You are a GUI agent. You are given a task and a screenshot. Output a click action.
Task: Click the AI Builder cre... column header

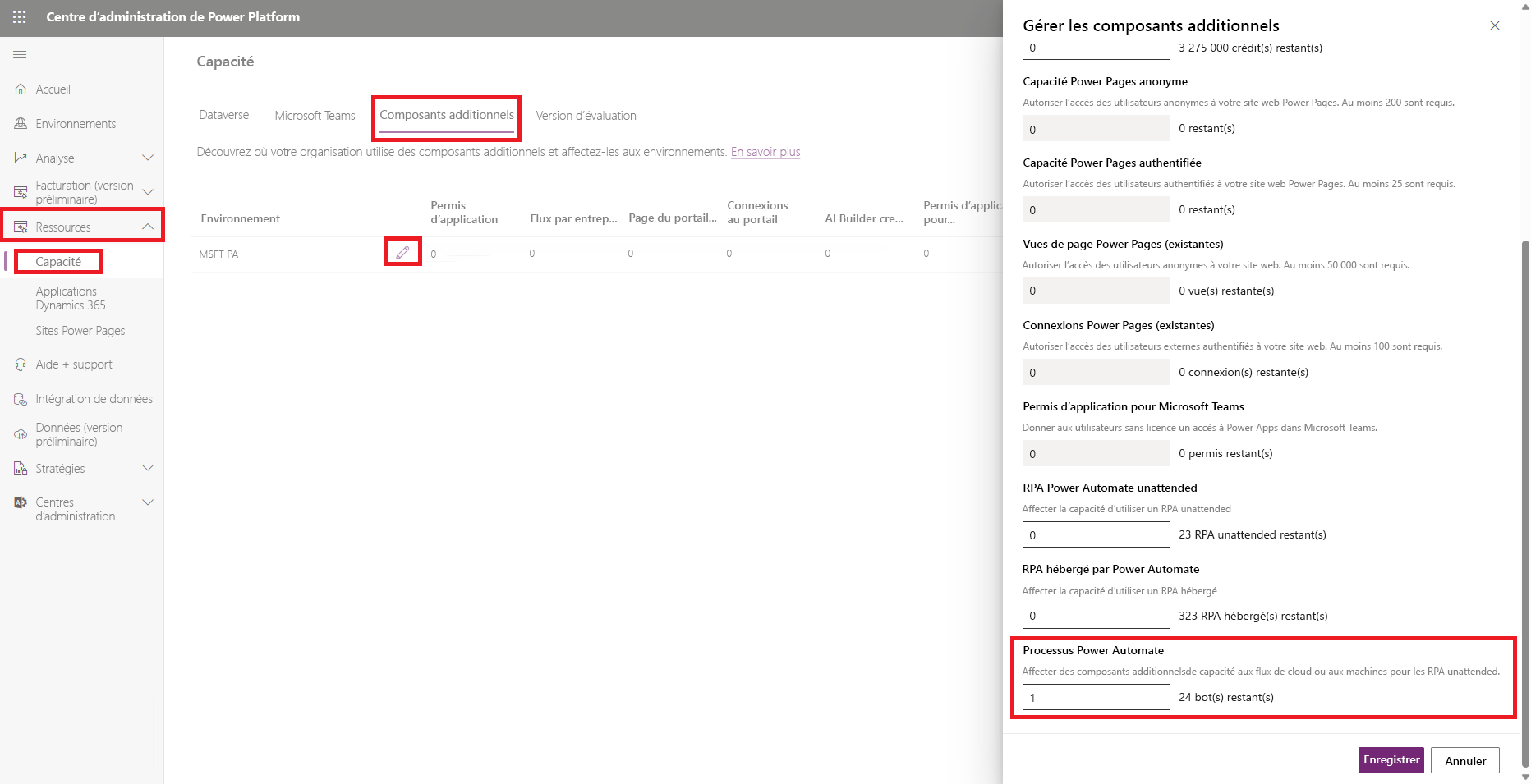tap(864, 218)
